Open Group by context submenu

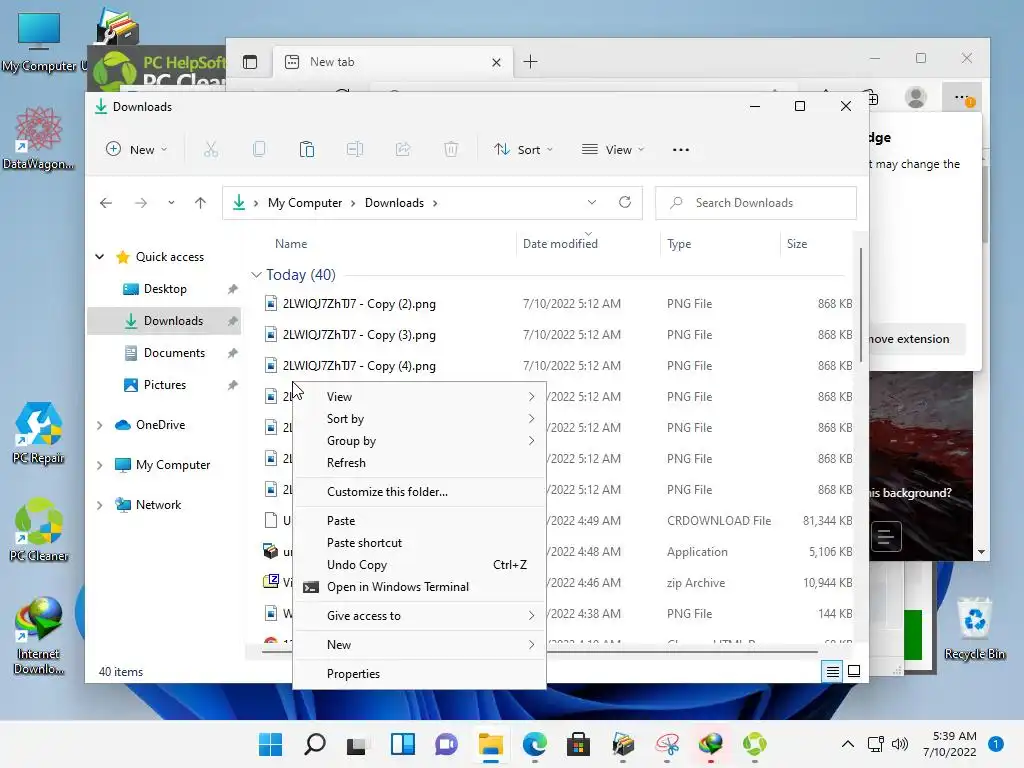pos(419,441)
